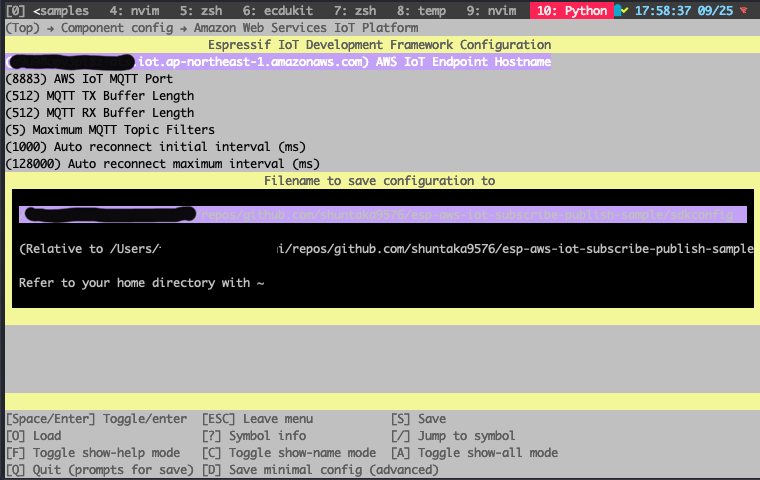Select Maximum MQTT Topic Filters entry

pyautogui.click(x=110, y=129)
